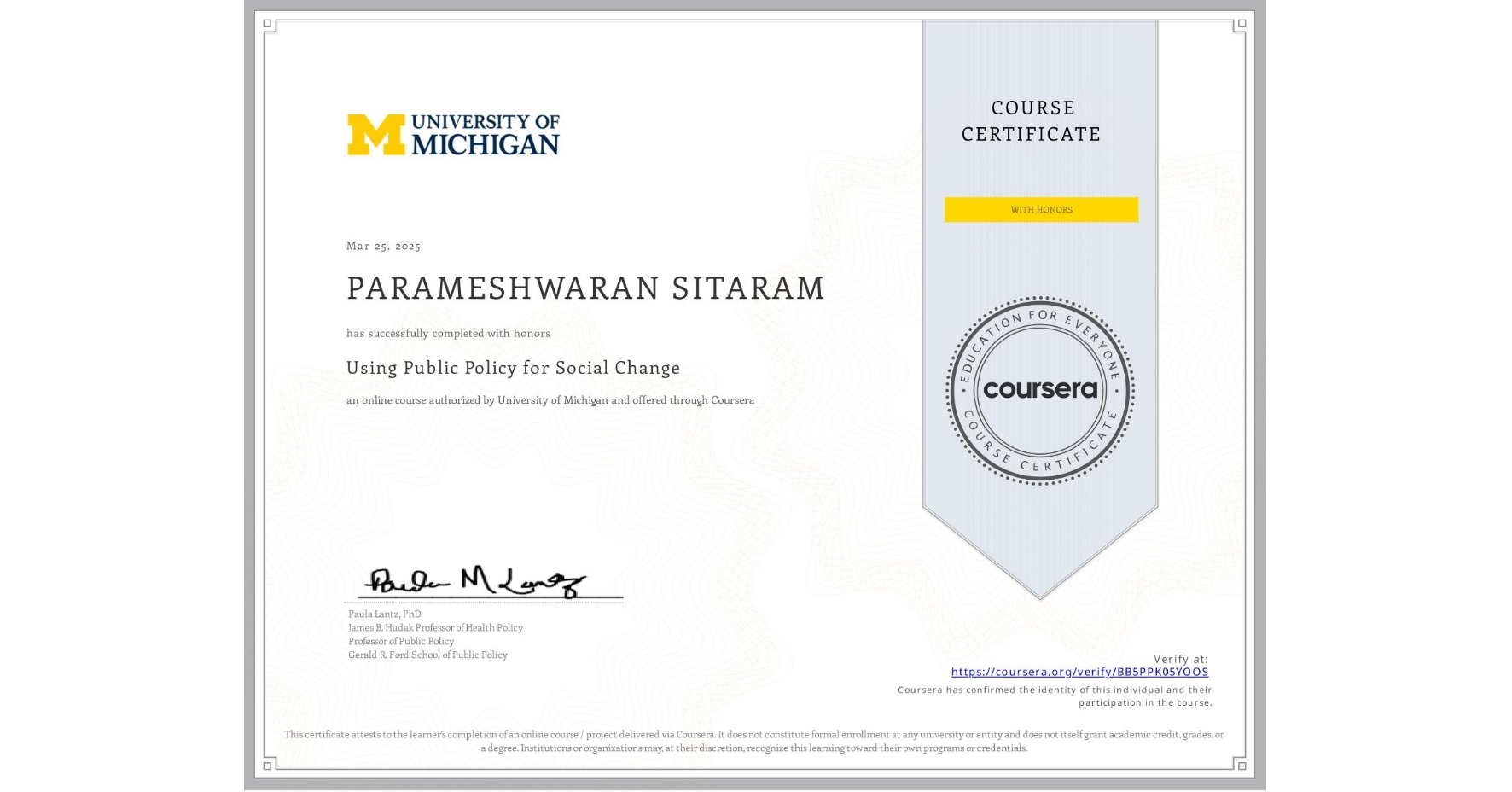
Task: Click the bottom disclaimer 'This certificate attests' text
Action: (754, 741)
